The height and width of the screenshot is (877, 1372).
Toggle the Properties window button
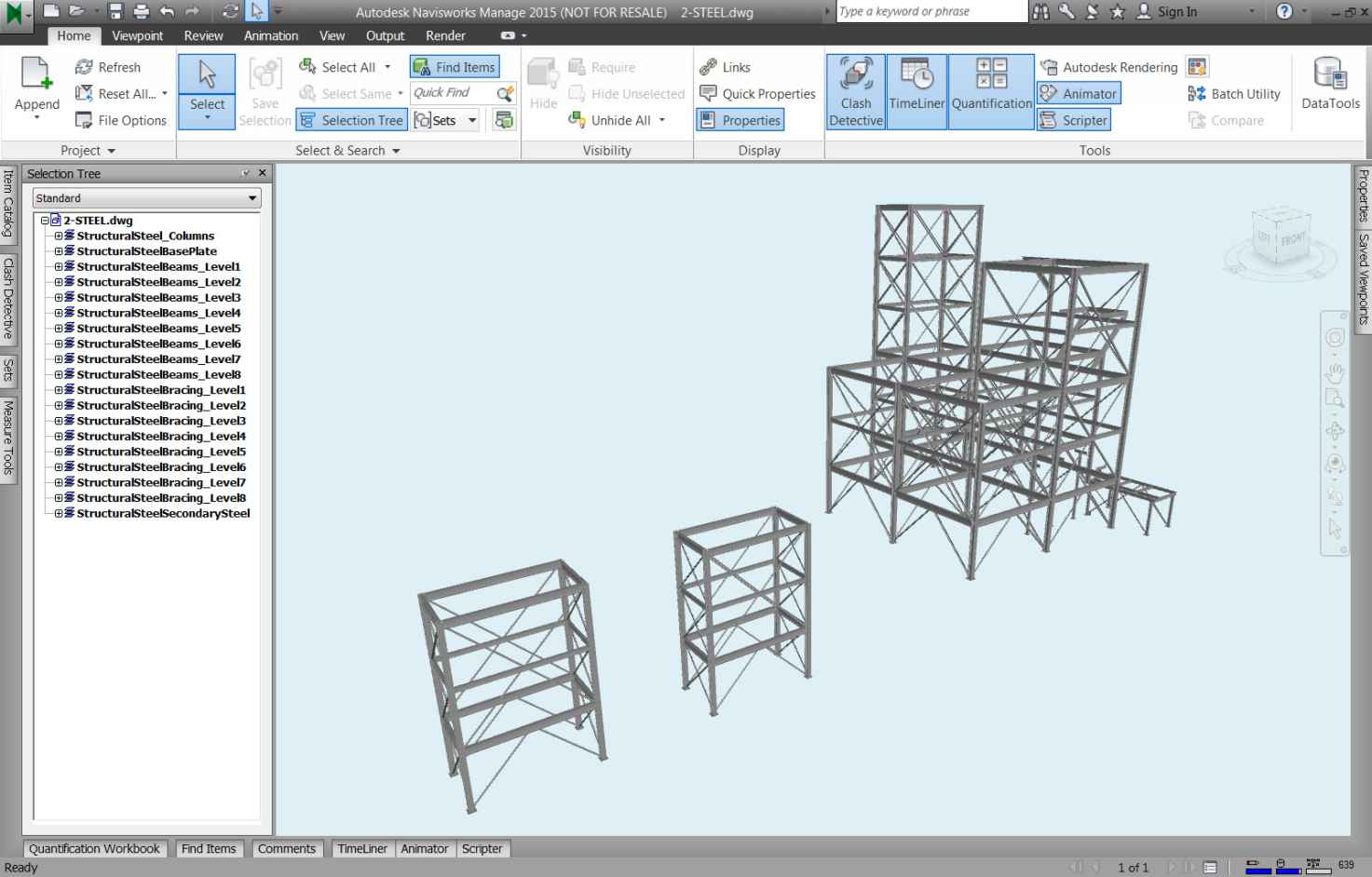(x=740, y=120)
